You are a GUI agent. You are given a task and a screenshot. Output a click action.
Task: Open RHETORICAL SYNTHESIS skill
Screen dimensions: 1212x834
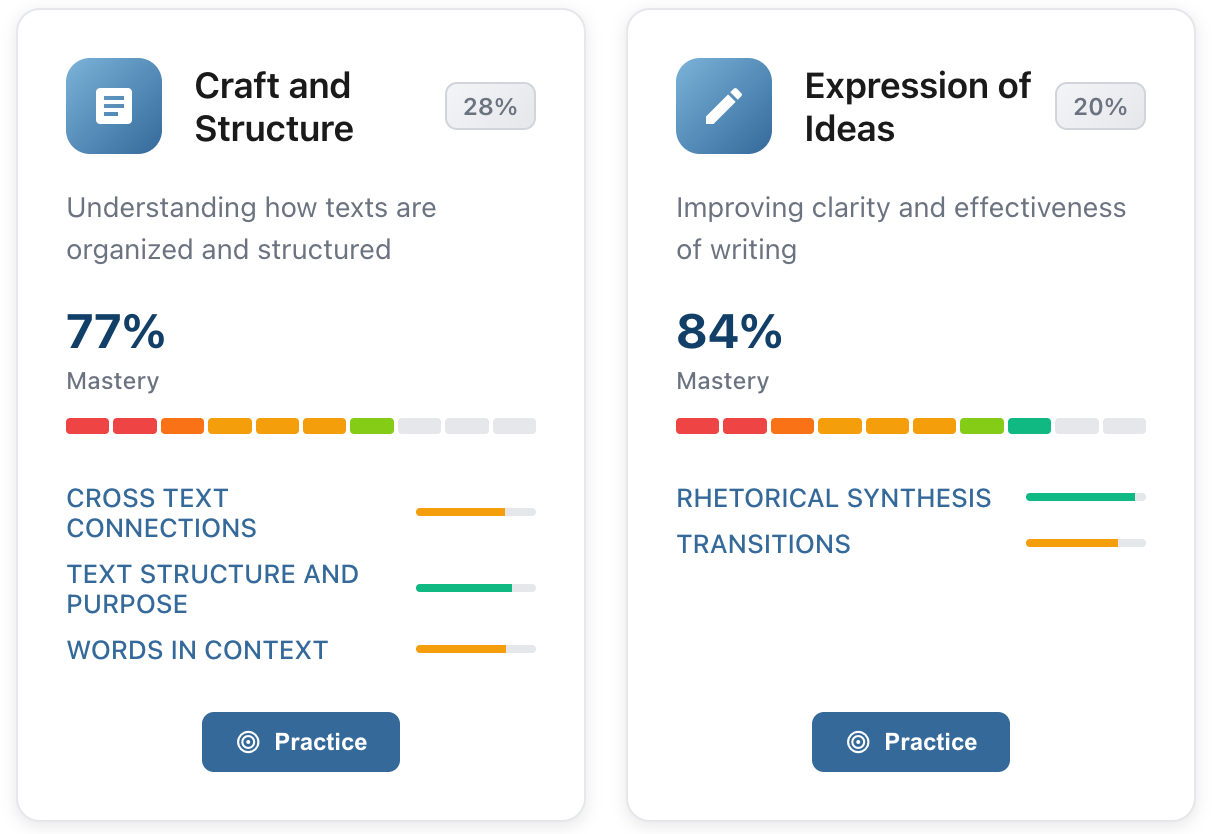pos(833,498)
